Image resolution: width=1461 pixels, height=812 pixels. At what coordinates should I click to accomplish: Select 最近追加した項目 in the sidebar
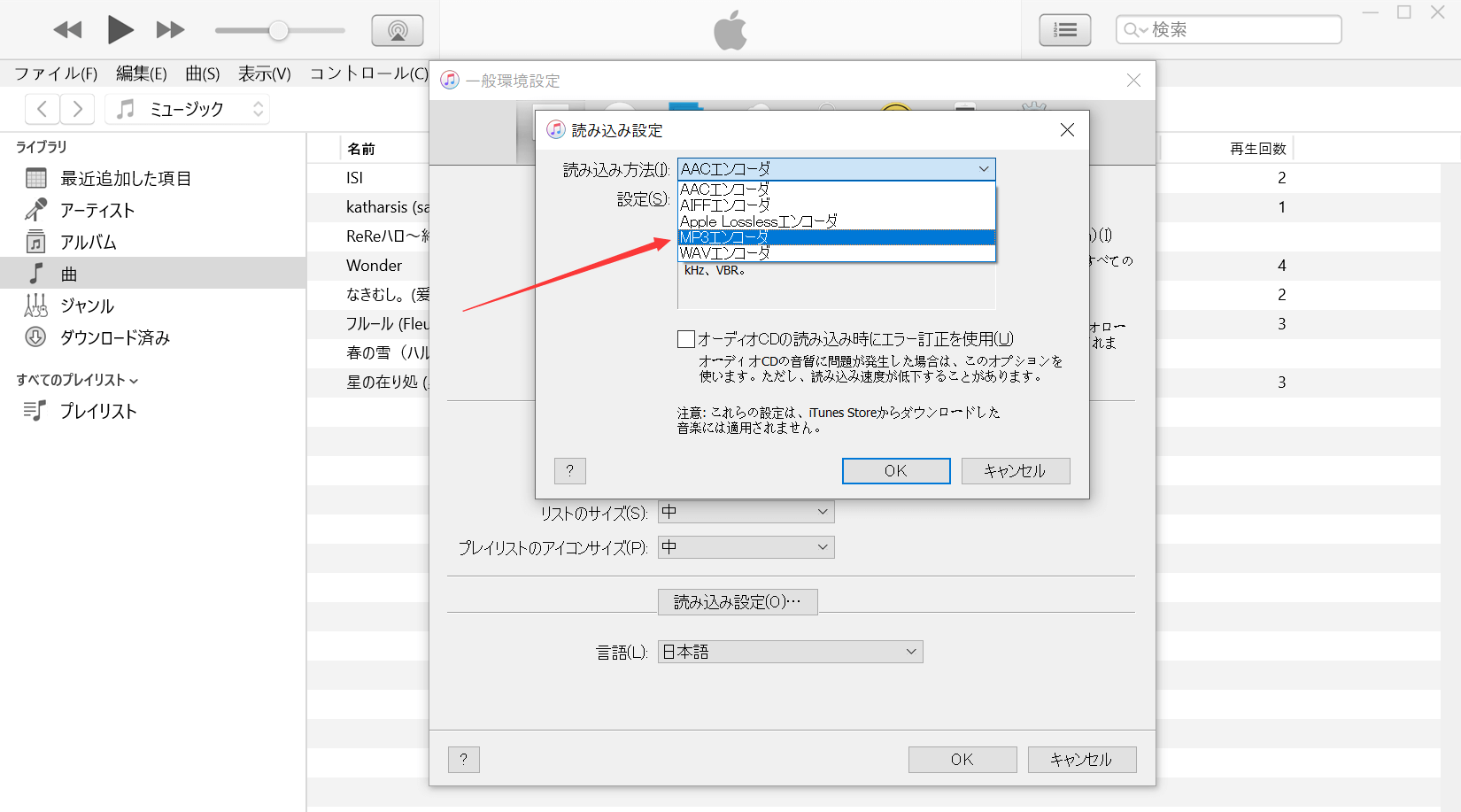pyautogui.click(x=153, y=178)
